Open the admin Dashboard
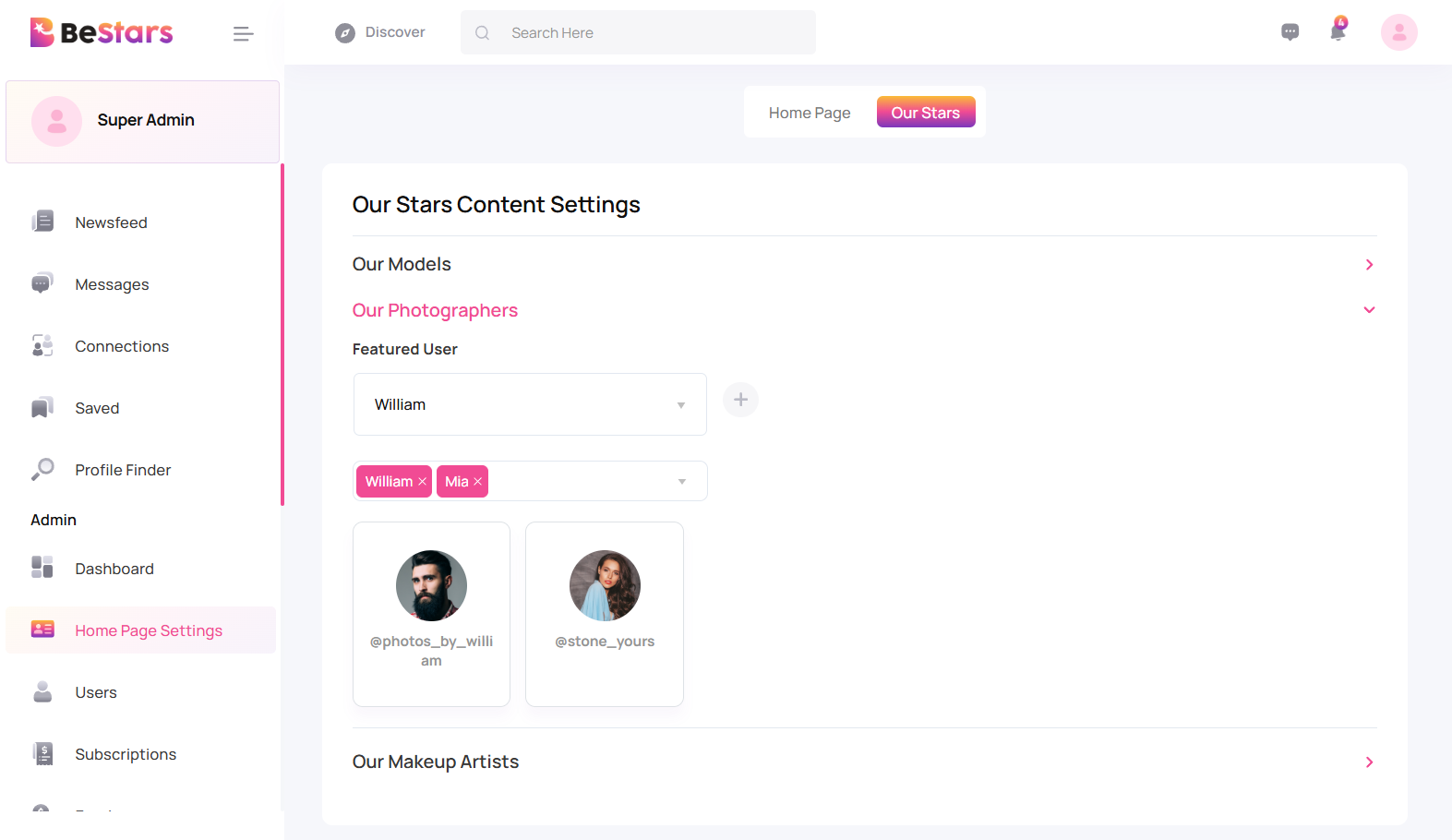Viewport: 1452px width, 840px height. 114,569
